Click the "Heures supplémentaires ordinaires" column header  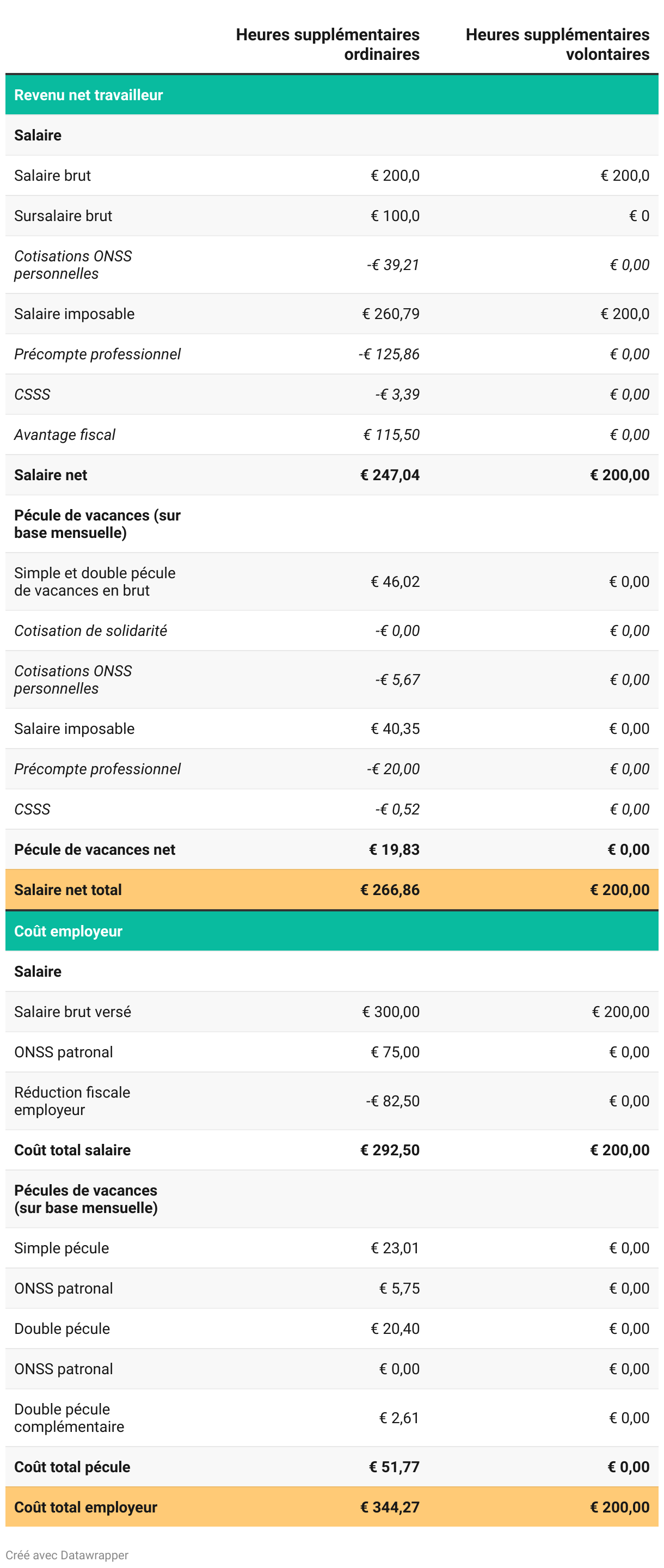pos(328,45)
